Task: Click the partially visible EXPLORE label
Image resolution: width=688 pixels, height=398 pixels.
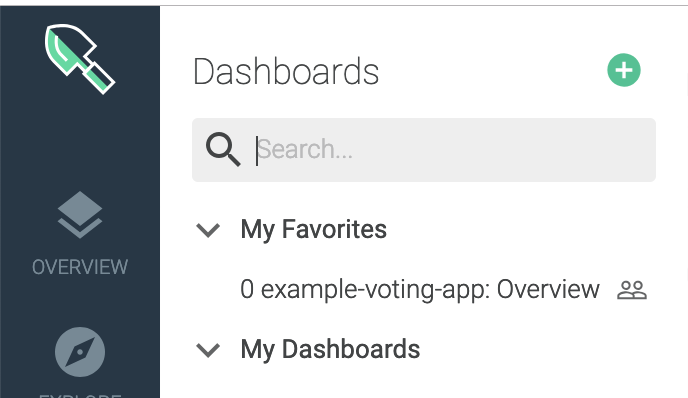Action: click(80, 395)
